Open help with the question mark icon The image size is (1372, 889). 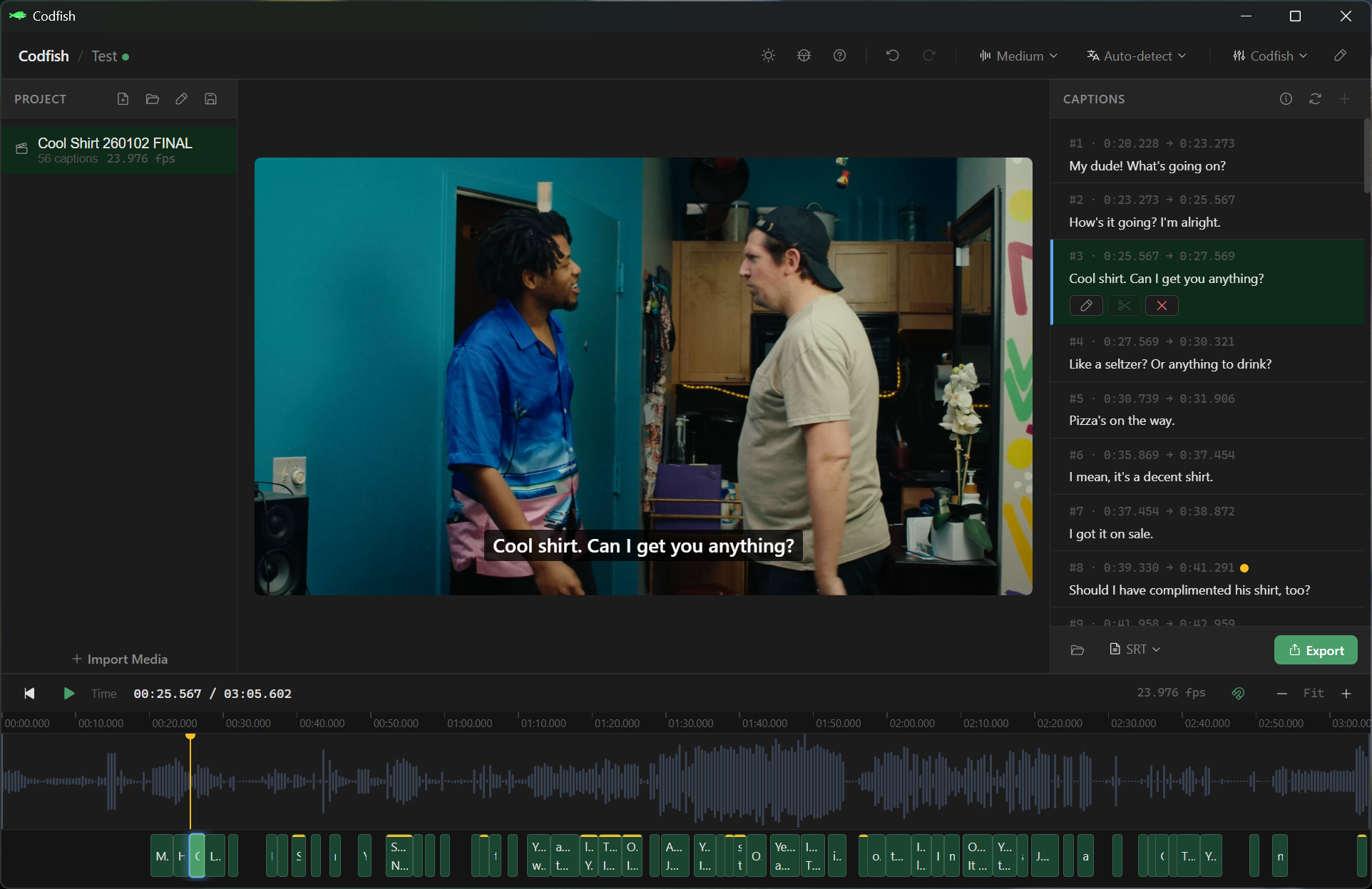839,55
